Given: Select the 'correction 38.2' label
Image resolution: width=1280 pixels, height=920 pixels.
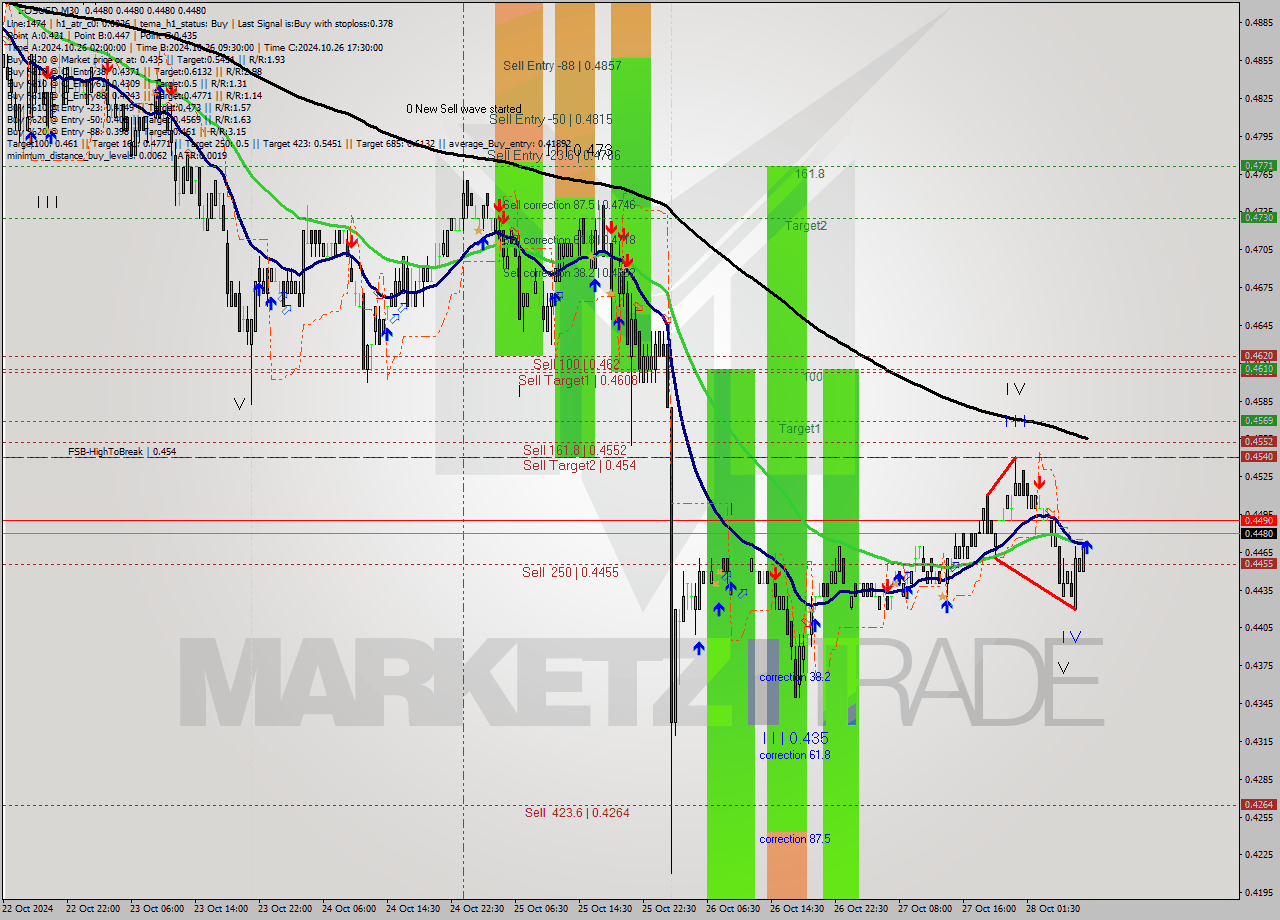Looking at the screenshot, I should (794, 677).
